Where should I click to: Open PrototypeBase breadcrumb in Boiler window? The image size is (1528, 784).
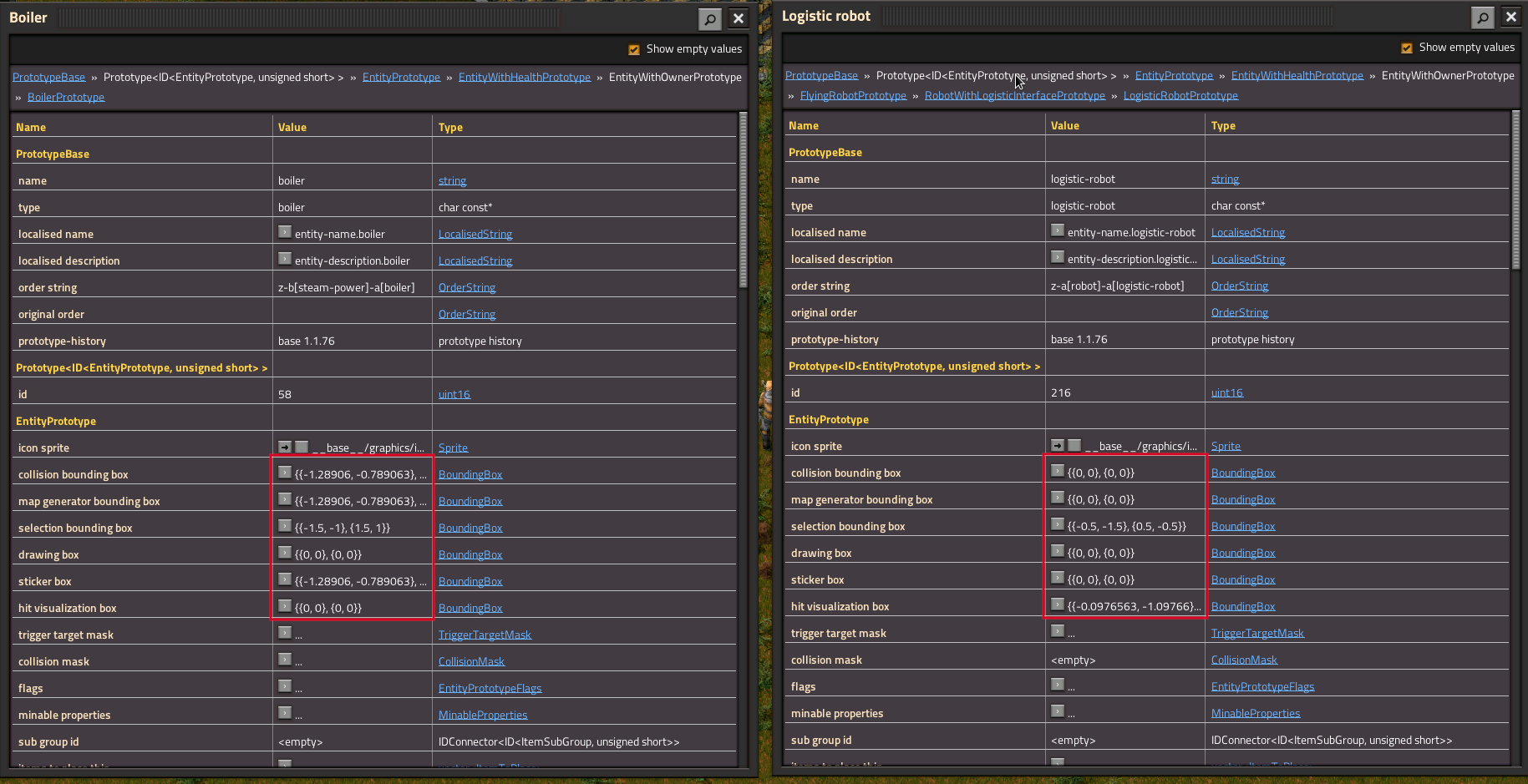coord(48,77)
